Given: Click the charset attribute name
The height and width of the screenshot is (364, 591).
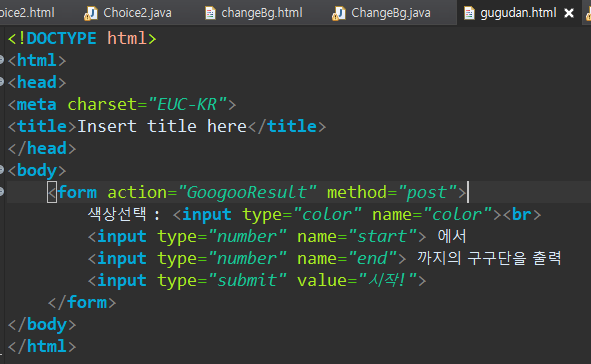Looking at the screenshot, I should click(x=102, y=104).
